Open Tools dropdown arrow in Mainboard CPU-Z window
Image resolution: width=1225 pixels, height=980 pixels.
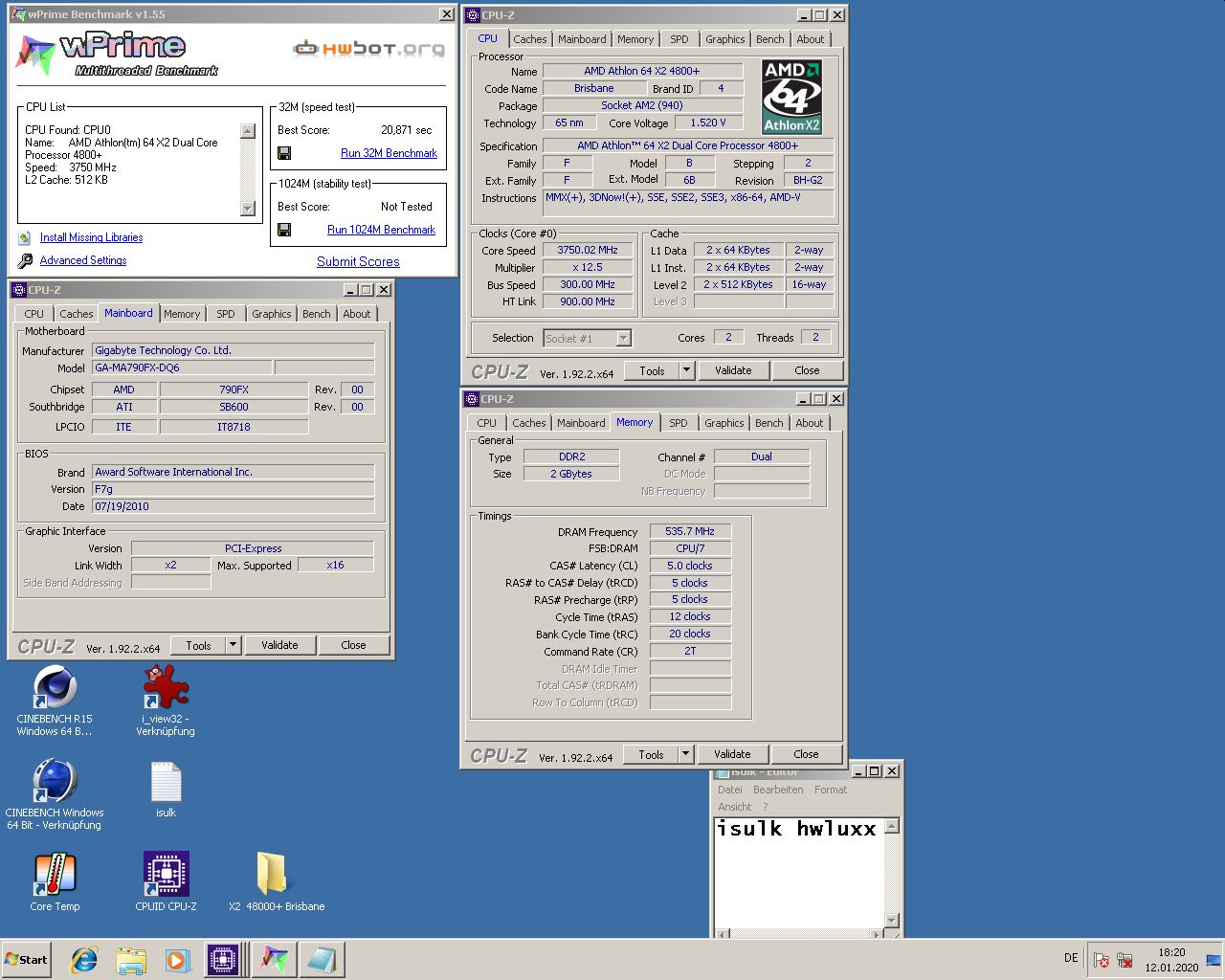click(x=232, y=645)
